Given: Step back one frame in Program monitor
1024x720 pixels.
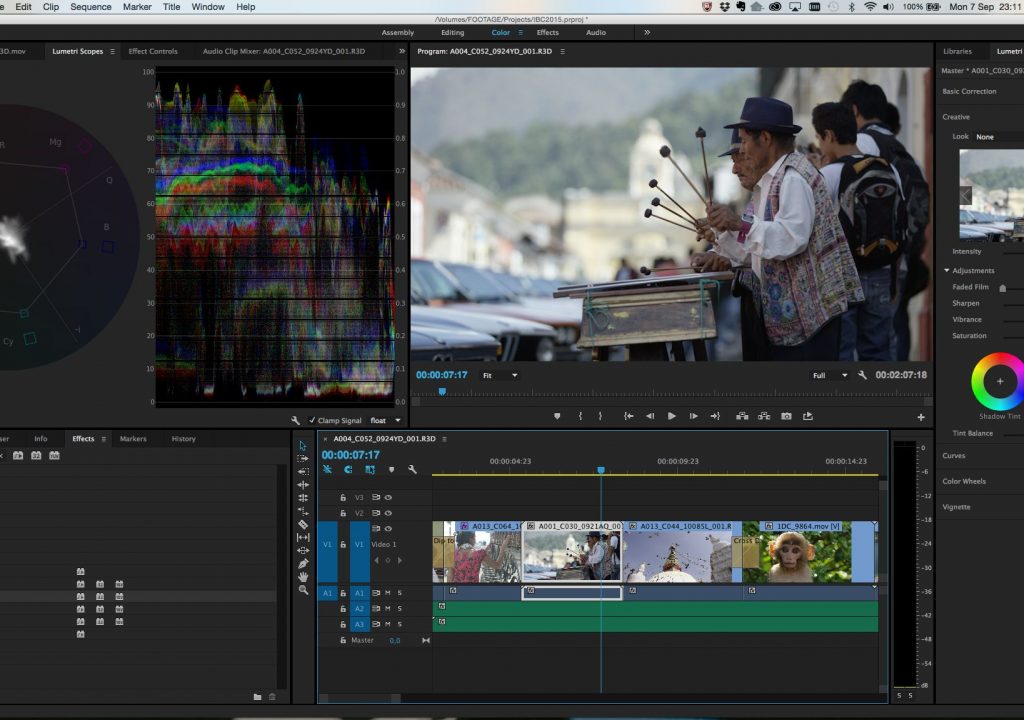Looking at the screenshot, I should click(x=650, y=416).
